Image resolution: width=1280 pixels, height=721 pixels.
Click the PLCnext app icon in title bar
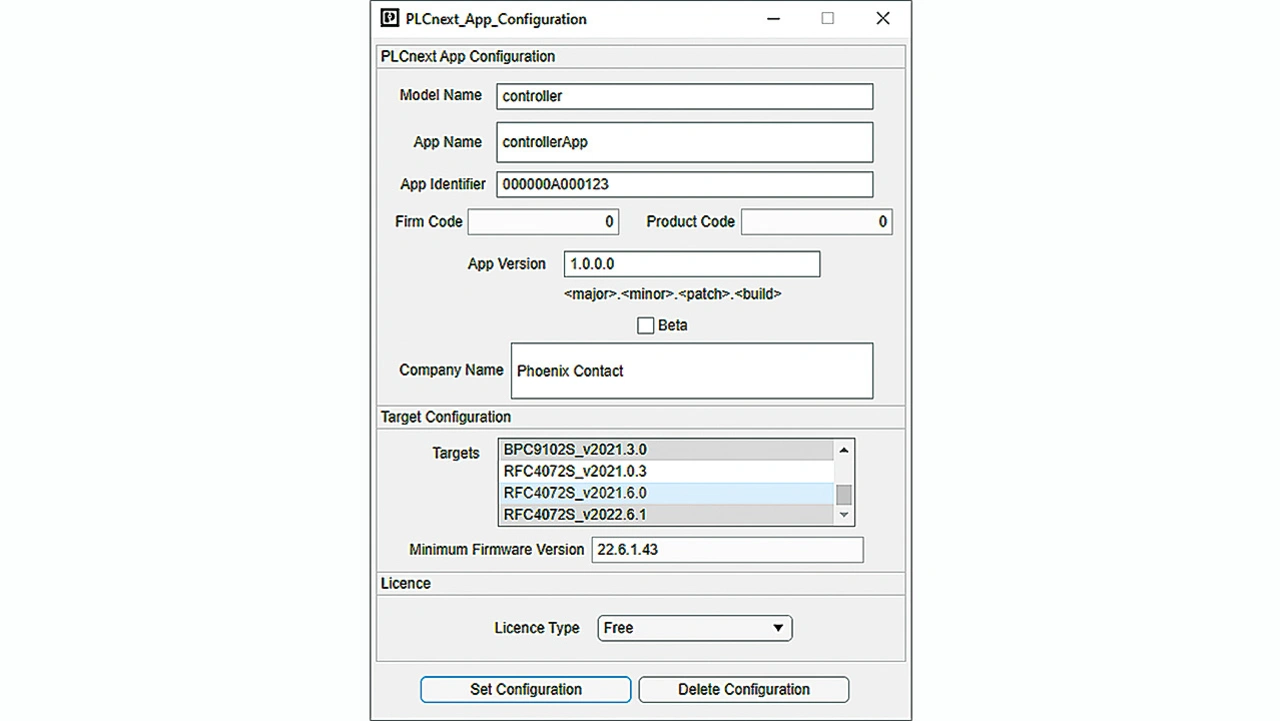391,19
